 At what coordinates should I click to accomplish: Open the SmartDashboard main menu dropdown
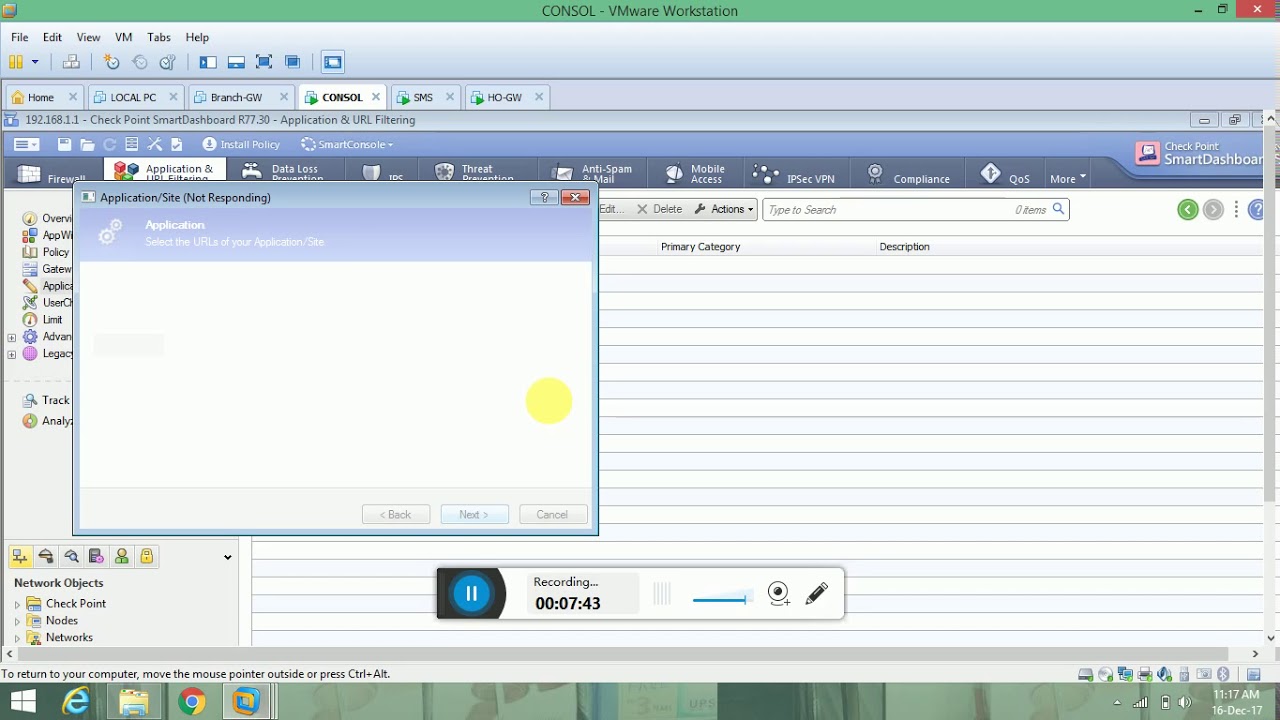(x=27, y=144)
